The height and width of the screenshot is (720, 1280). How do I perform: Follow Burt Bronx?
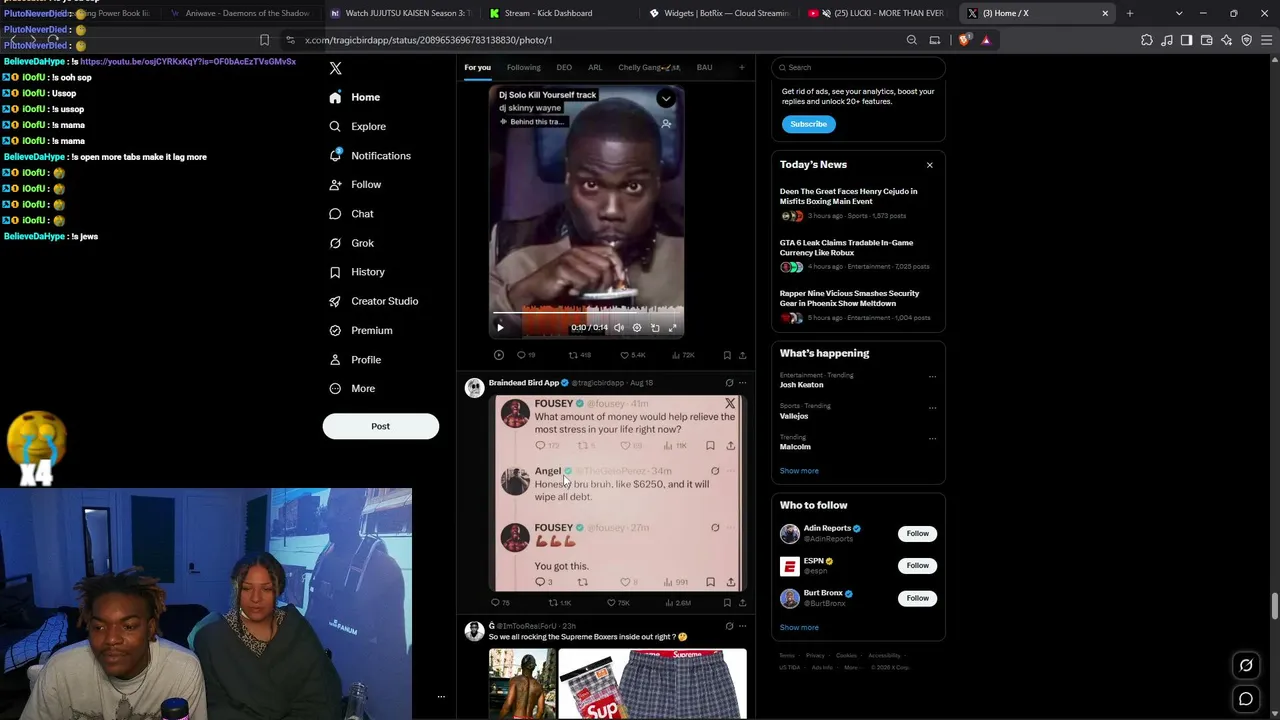click(917, 598)
